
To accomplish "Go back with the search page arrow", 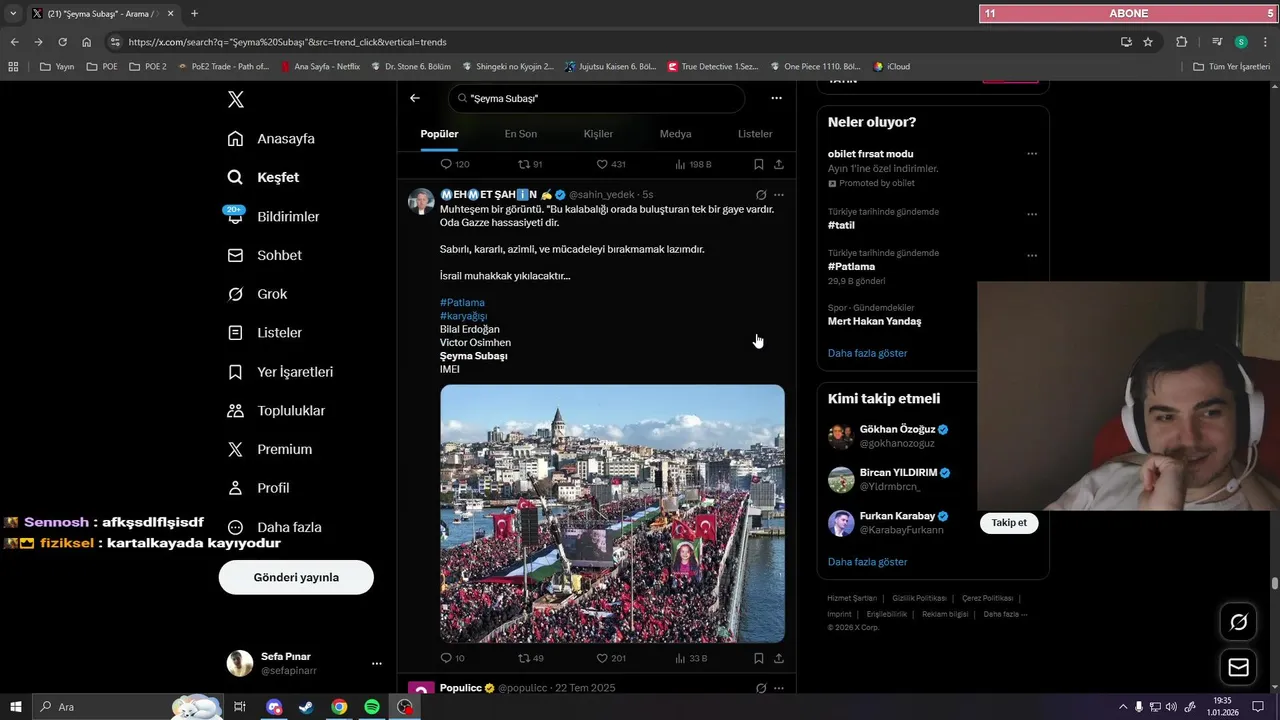I will coord(415,98).
